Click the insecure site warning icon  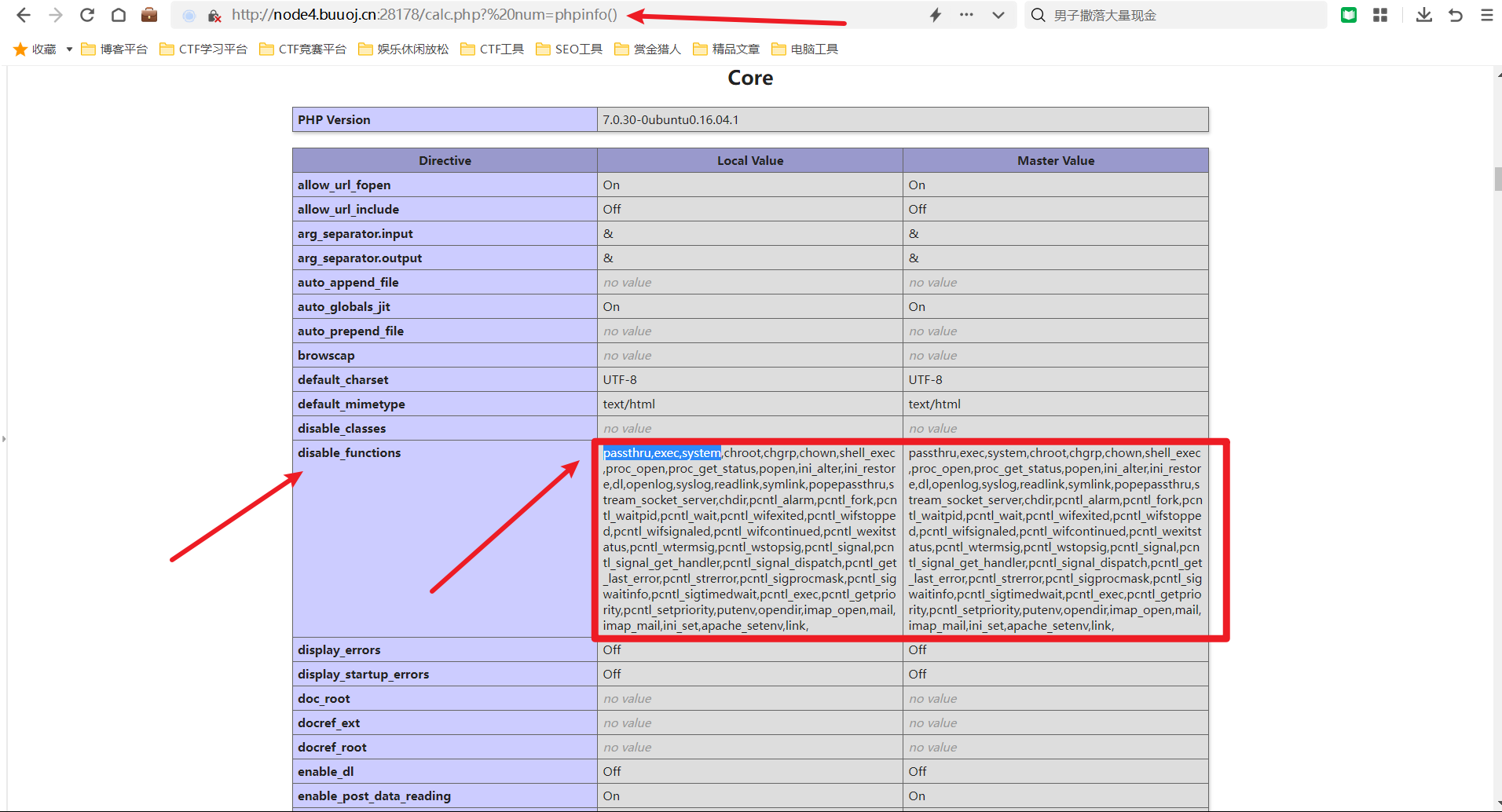click(x=214, y=16)
